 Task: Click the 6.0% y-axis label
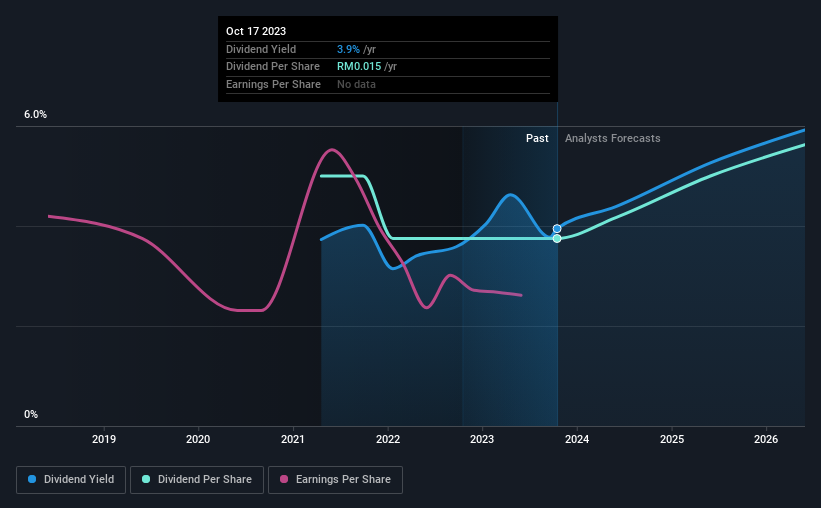point(35,115)
